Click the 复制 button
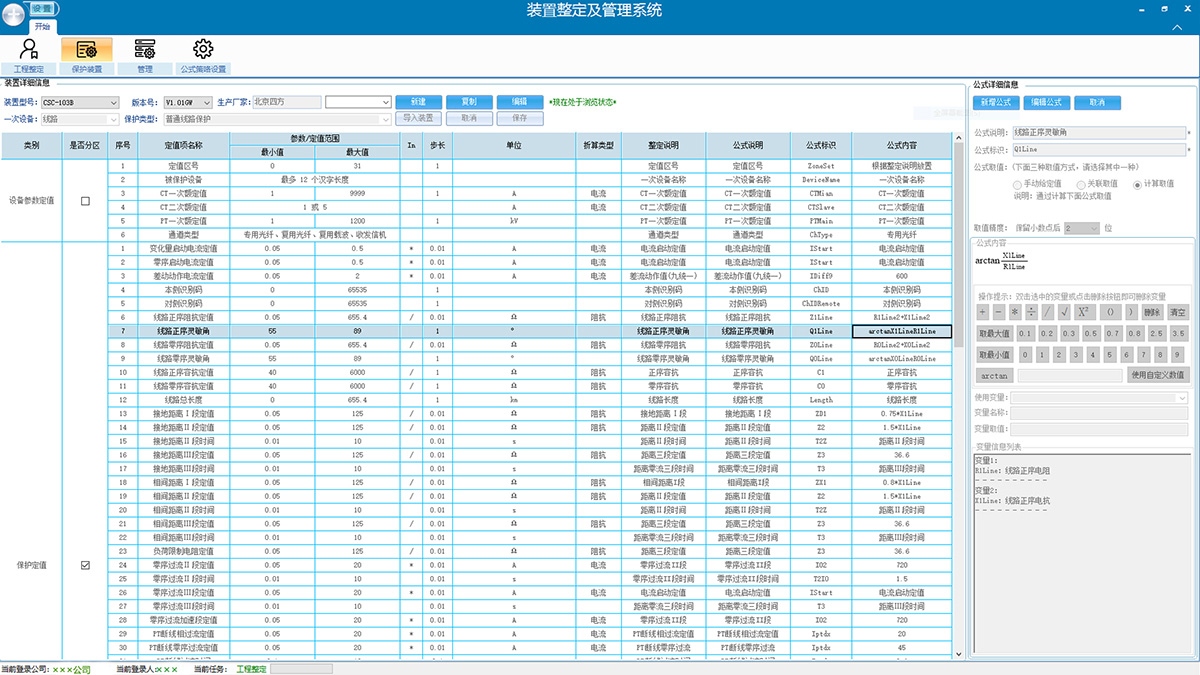 coord(468,102)
